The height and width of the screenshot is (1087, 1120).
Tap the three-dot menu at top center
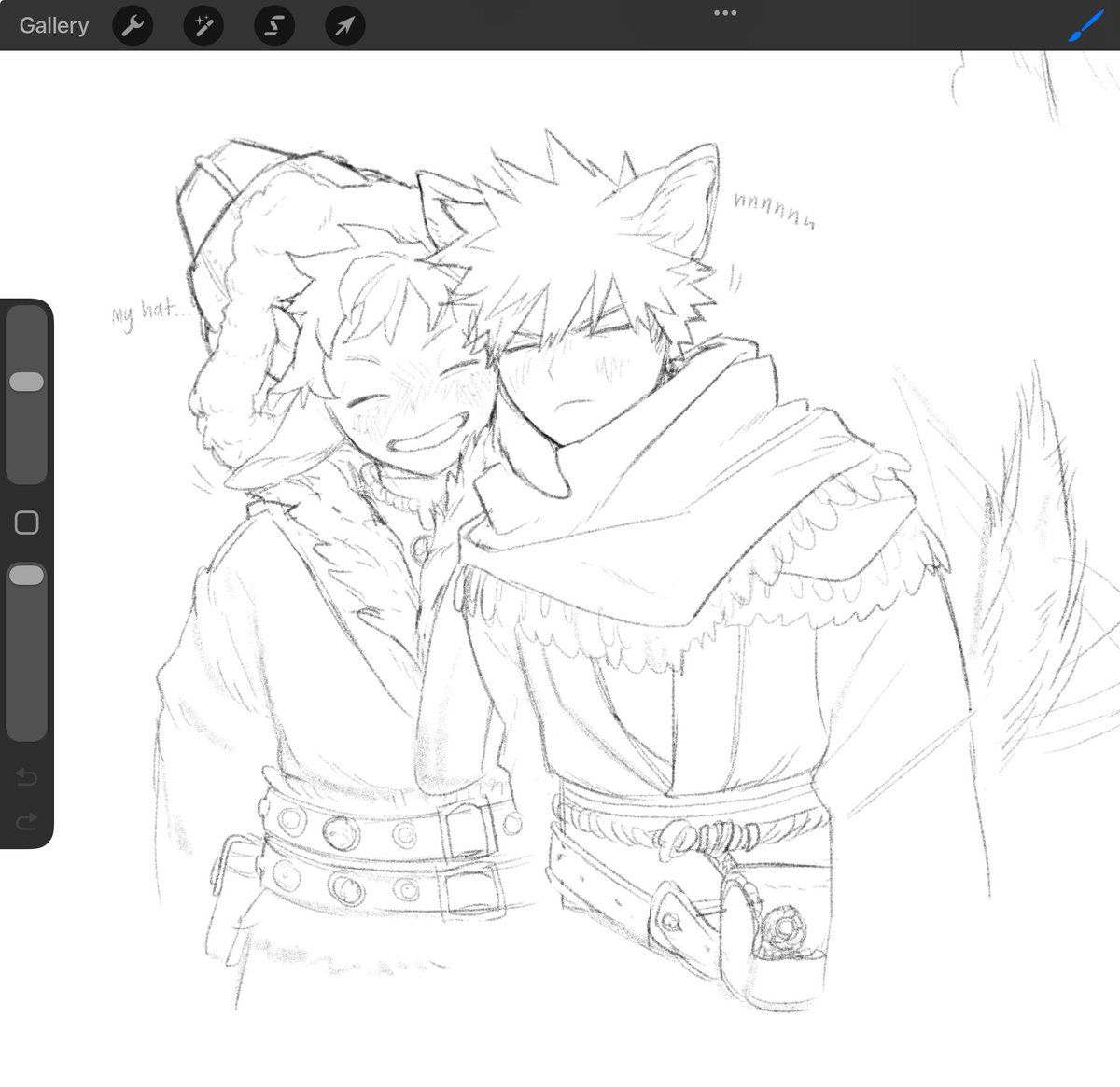coord(725,13)
